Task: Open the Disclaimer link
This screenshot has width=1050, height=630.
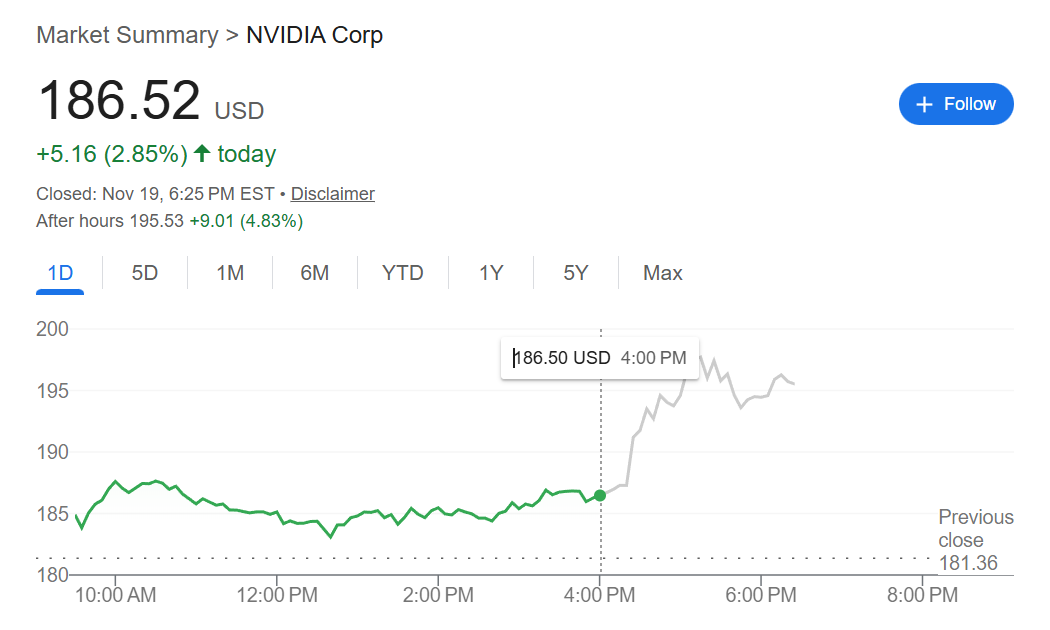Action: click(332, 194)
